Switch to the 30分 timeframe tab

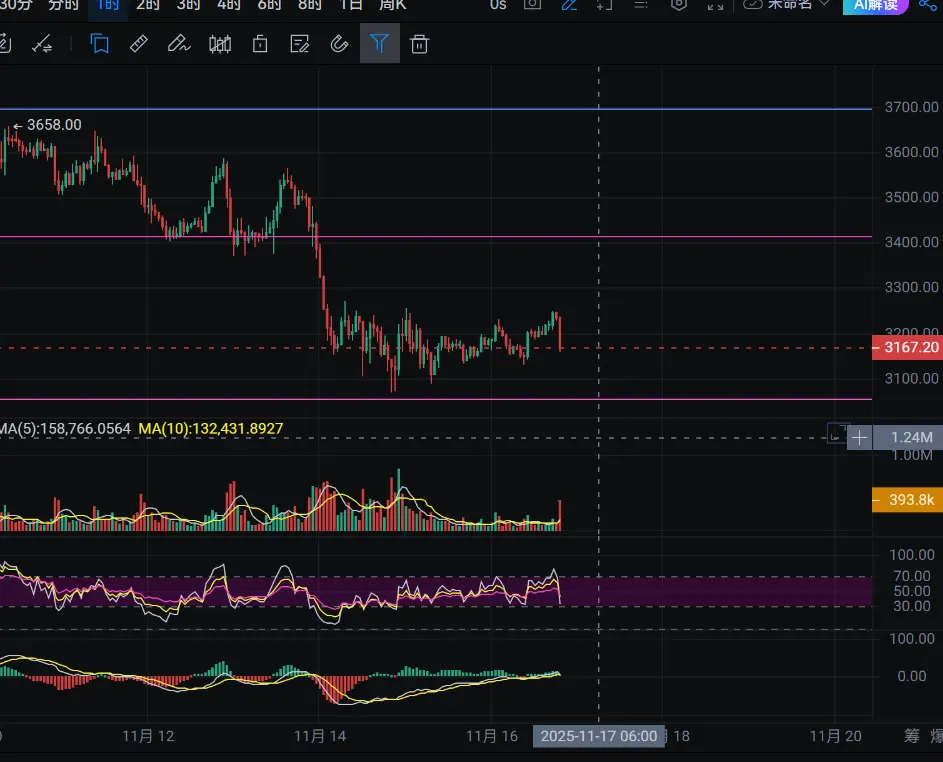click(x=16, y=5)
